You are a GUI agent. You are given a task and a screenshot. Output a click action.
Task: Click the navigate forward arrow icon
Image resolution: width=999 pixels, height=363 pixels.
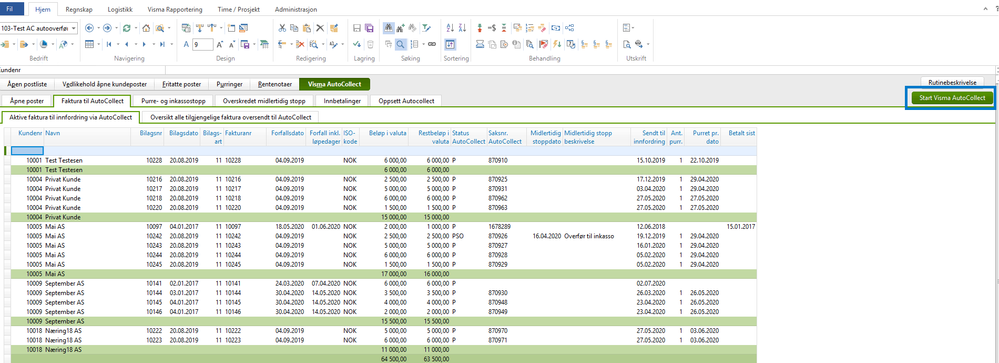tap(108, 28)
